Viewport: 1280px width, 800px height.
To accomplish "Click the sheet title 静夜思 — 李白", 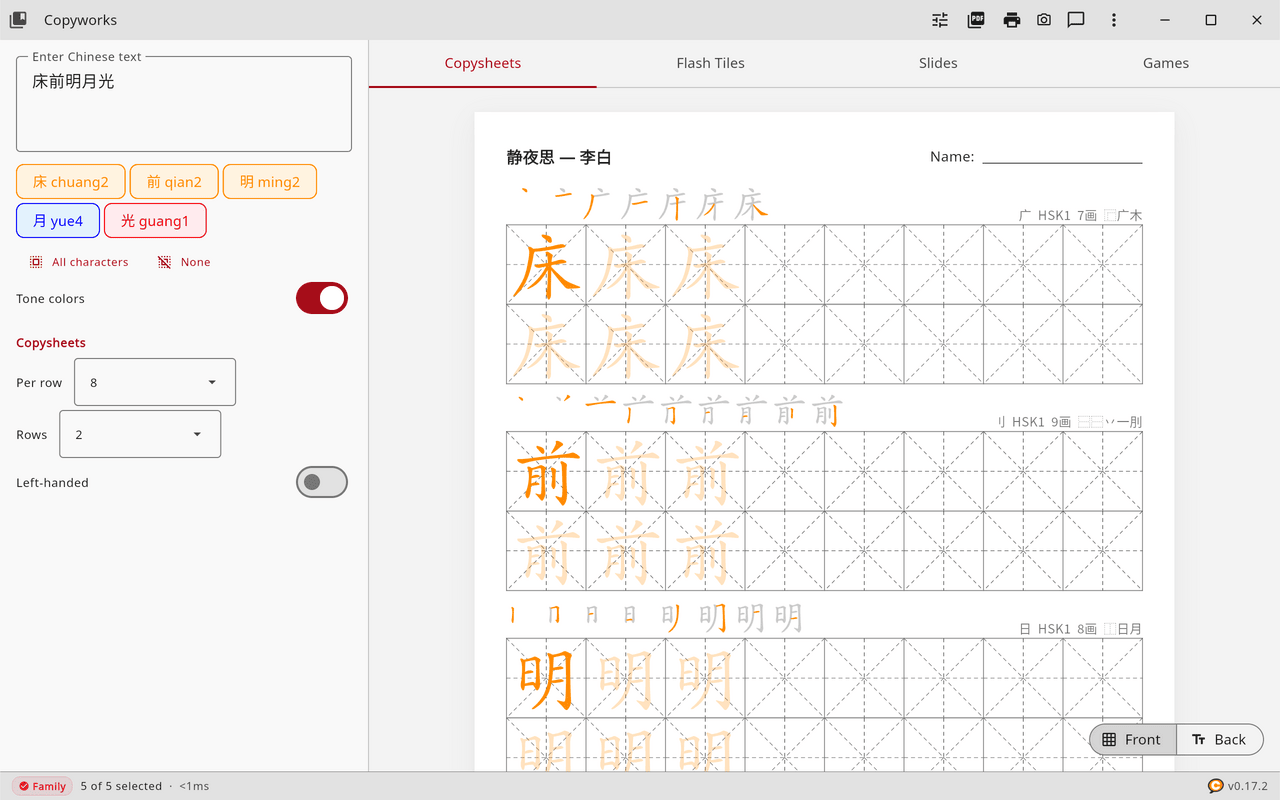I will [x=559, y=157].
